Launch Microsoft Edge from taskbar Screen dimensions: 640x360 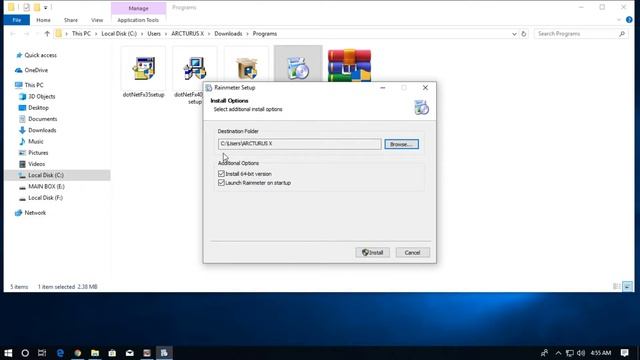coord(60,353)
